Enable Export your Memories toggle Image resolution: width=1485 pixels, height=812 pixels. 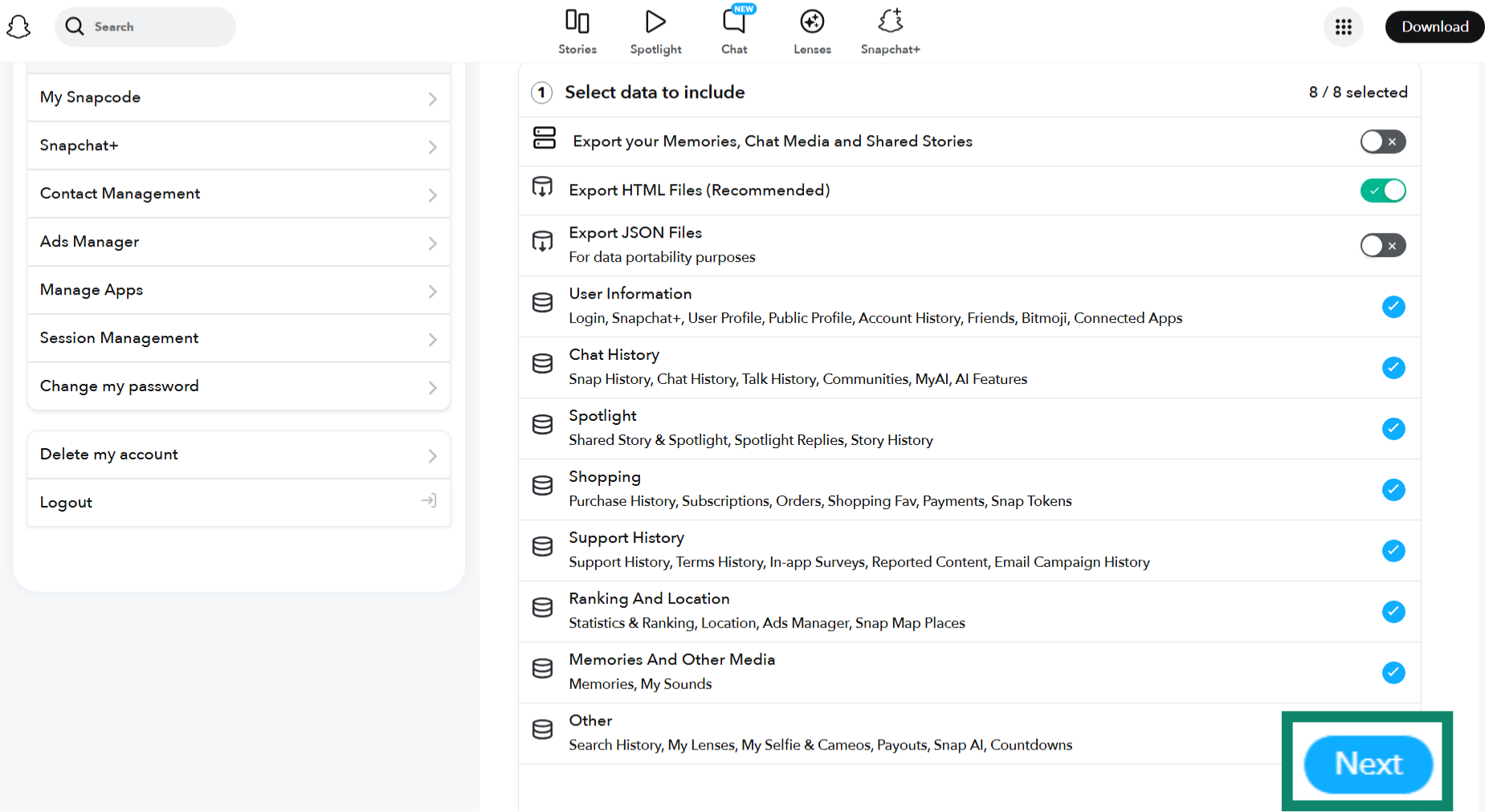[1382, 141]
